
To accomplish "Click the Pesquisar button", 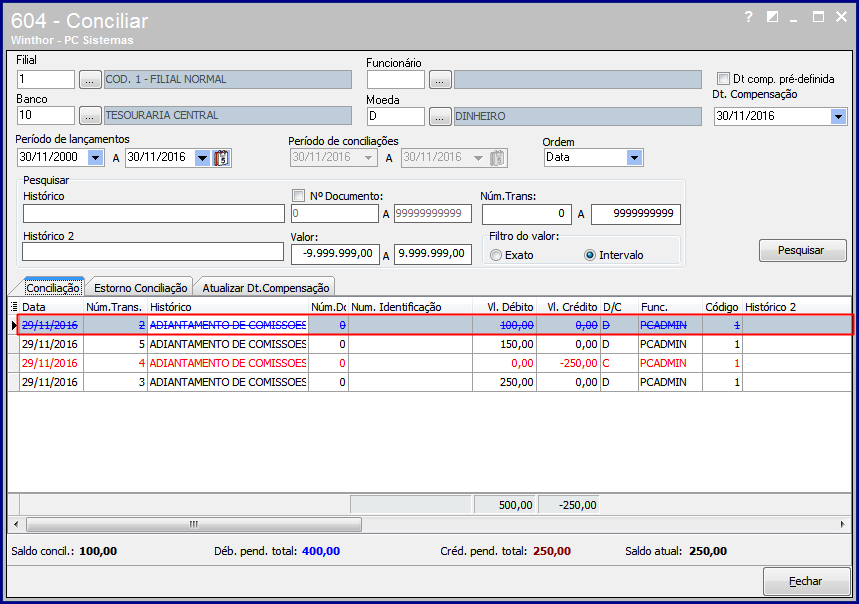I will point(803,250).
